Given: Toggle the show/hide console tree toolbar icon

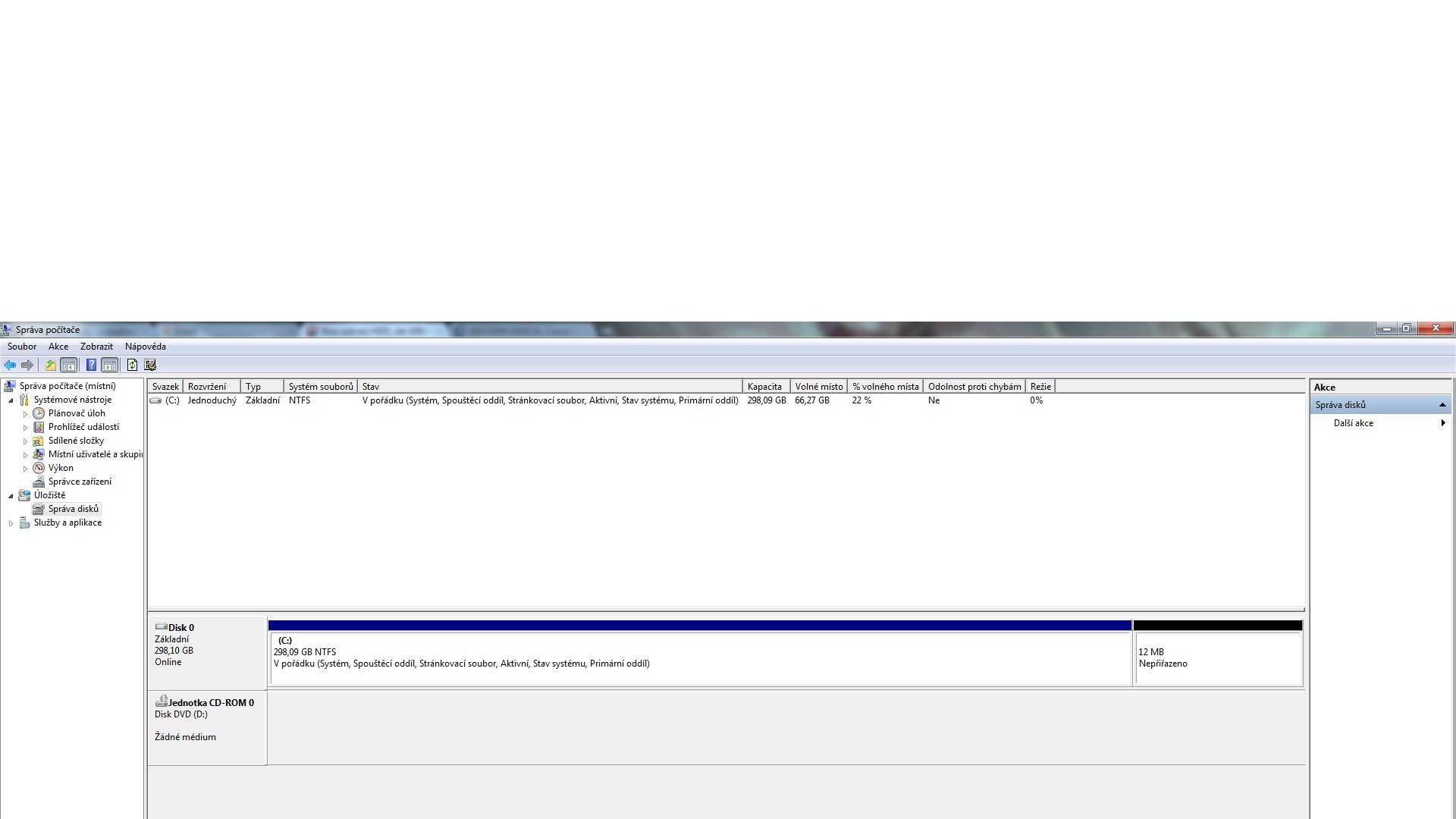Looking at the screenshot, I should [x=68, y=365].
